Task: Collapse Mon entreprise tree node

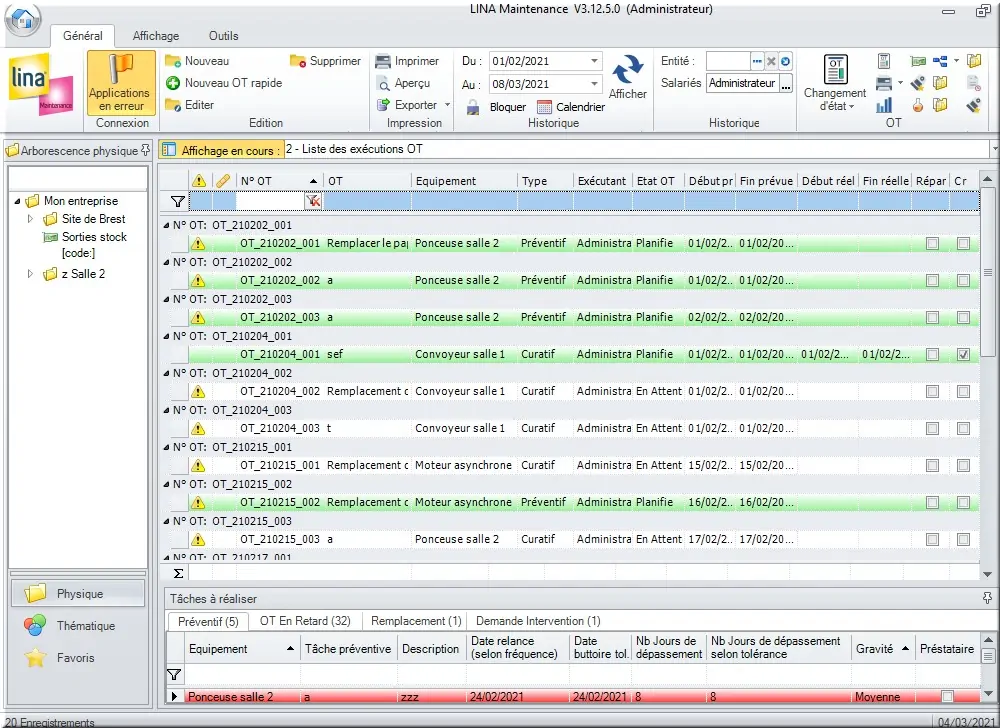Action: coord(18,201)
